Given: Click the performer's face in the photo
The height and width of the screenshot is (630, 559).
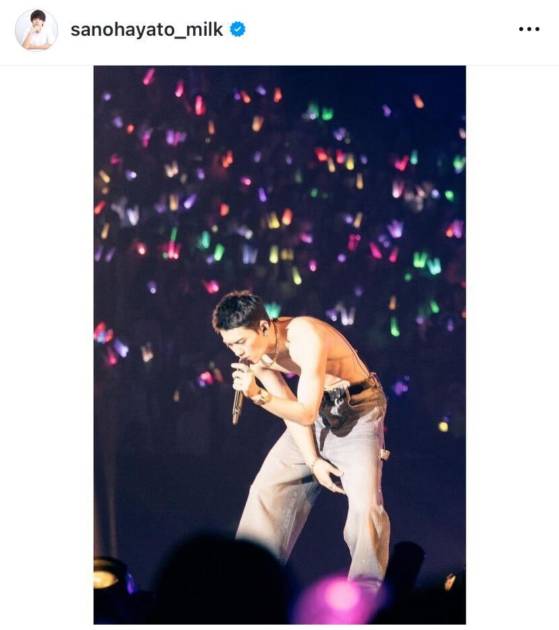Looking at the screenshot, I should click(238, 340).
